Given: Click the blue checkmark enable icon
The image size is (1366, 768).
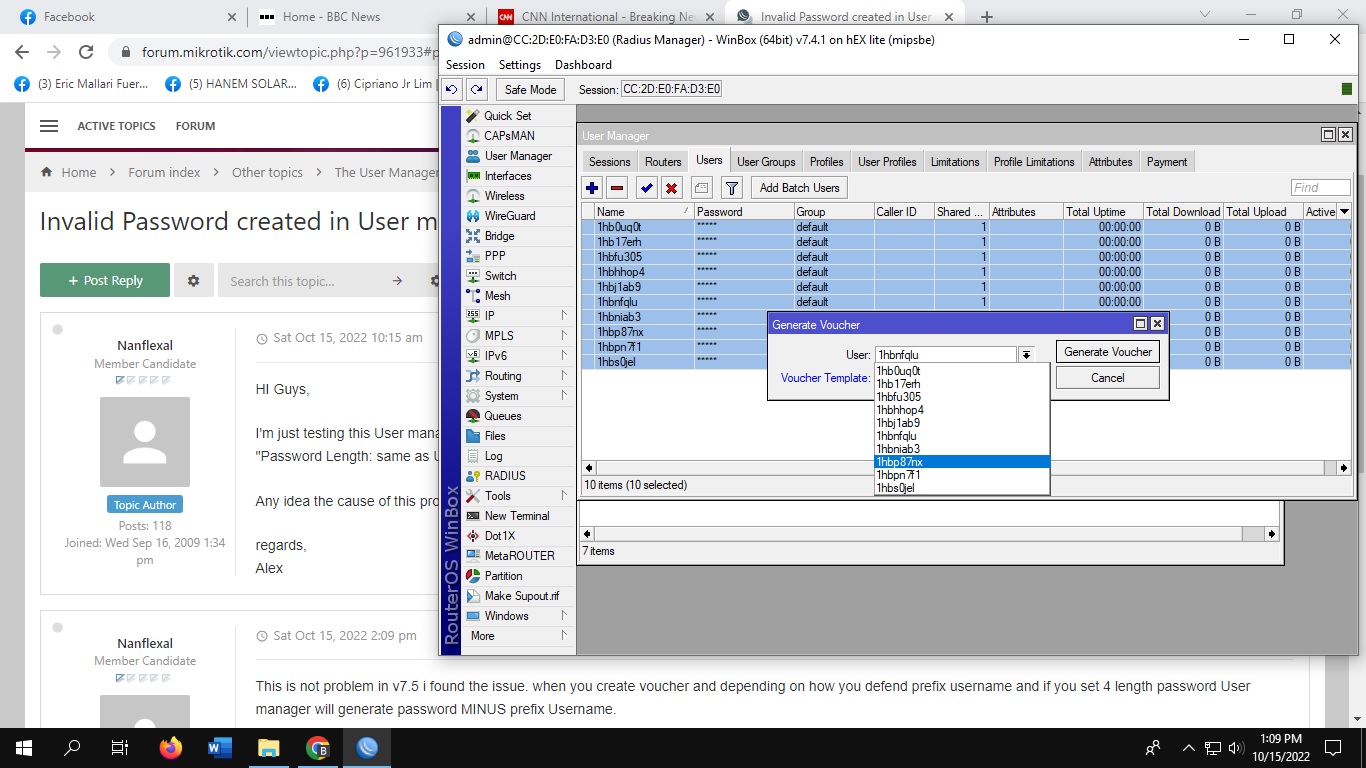Looking at the screenshot, I should pos(647,187).
